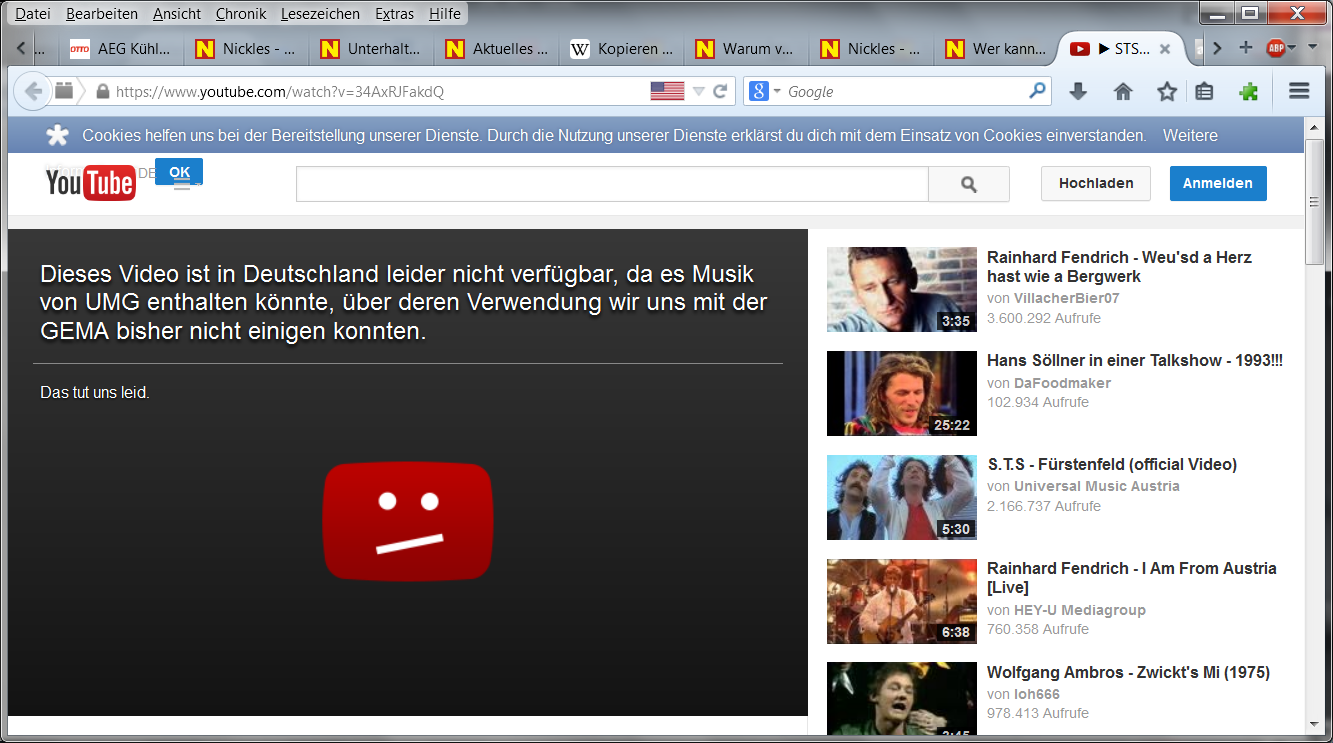Open the address bar history dropdown
Image resolution: width=1333 pixels, height=743 pixels.
coord(698,91)
